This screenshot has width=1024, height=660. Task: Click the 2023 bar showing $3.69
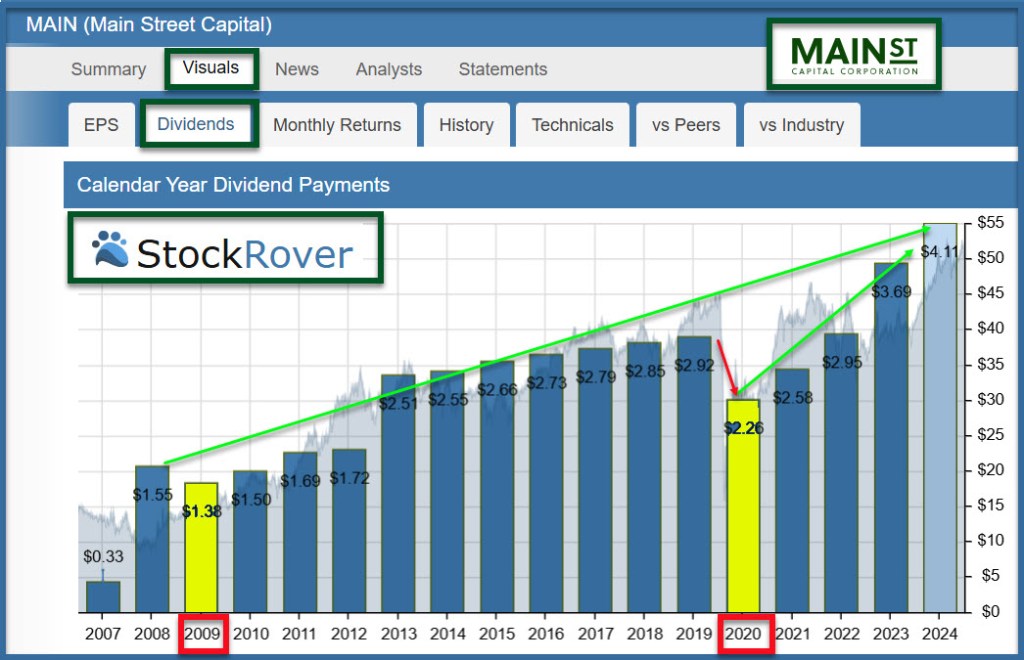[890, 440]
